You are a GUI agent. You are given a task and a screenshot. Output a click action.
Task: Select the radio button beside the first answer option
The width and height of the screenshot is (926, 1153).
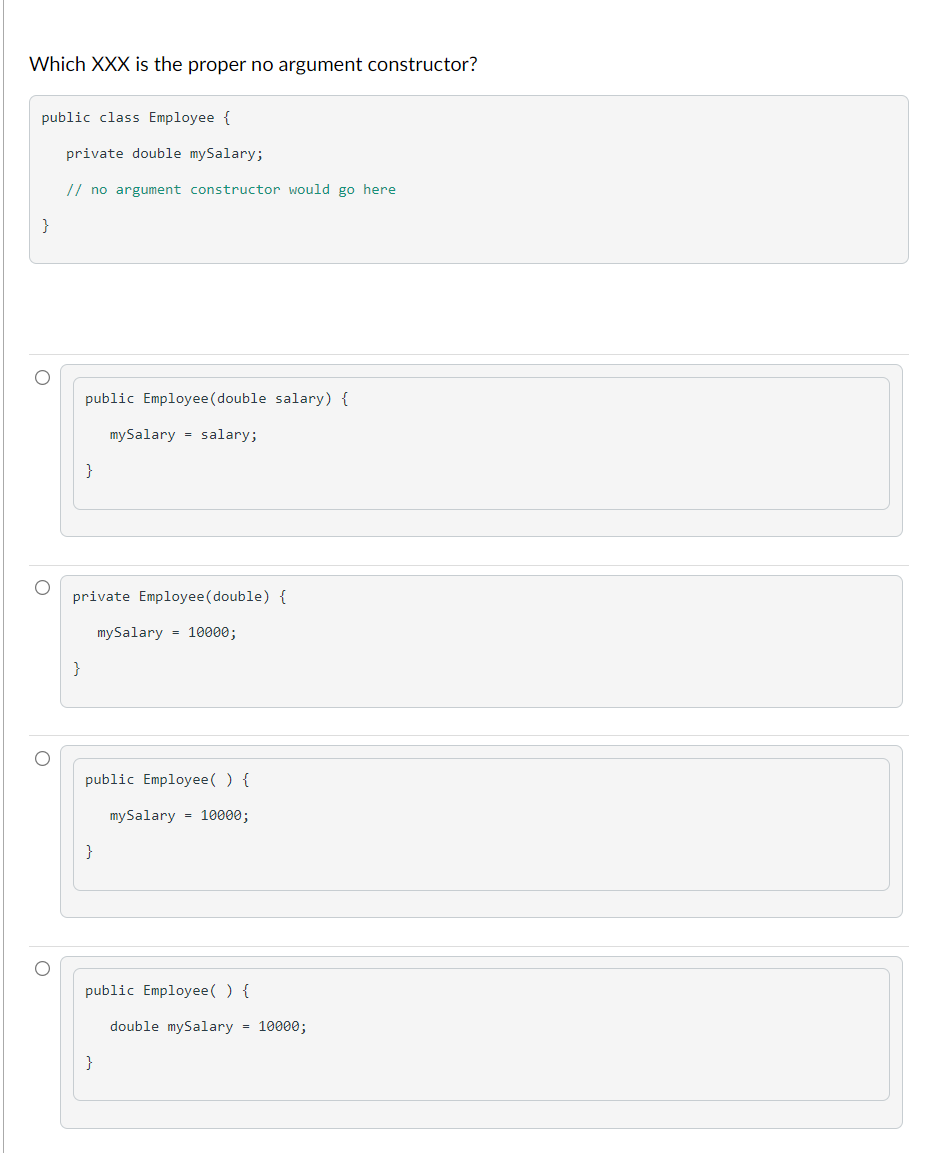[42, 377]
